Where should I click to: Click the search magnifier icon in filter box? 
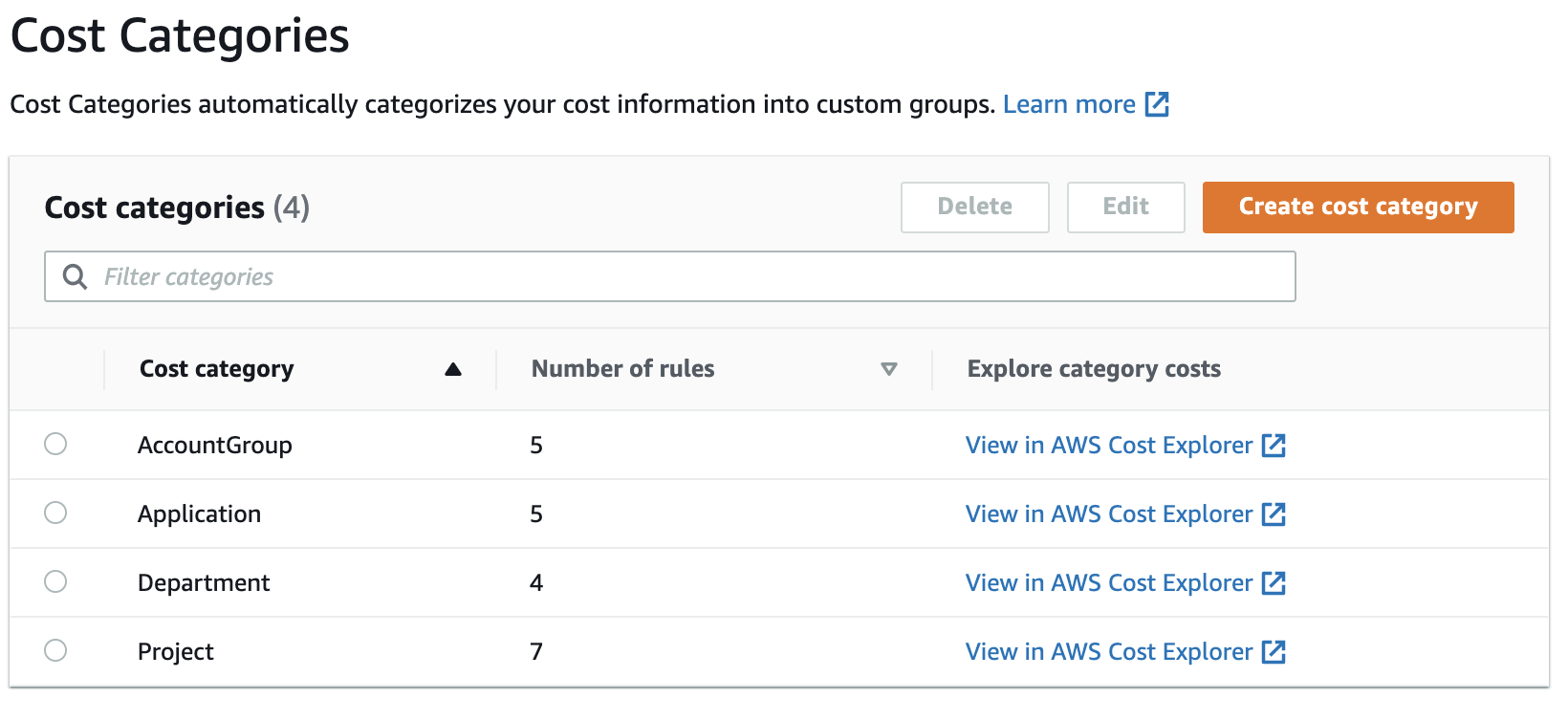75,276
